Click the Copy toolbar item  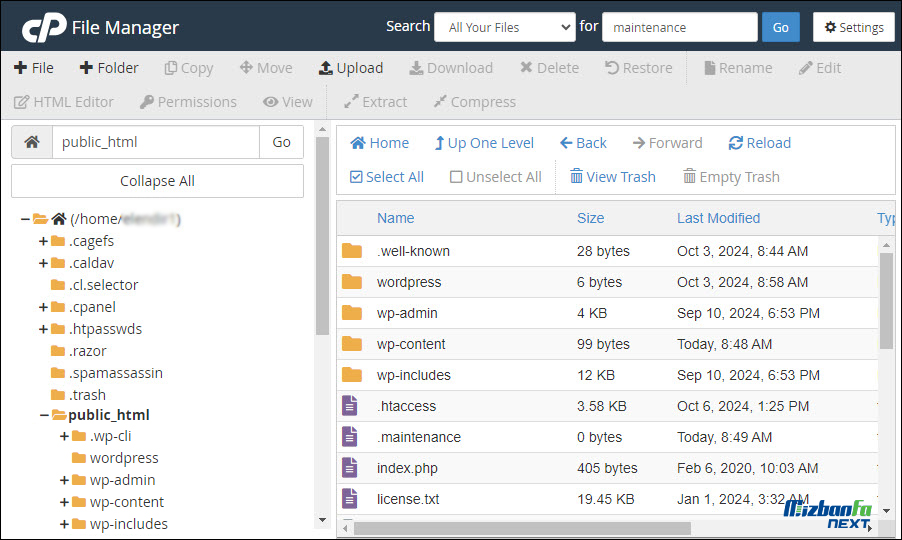click(x=189, y=68)
